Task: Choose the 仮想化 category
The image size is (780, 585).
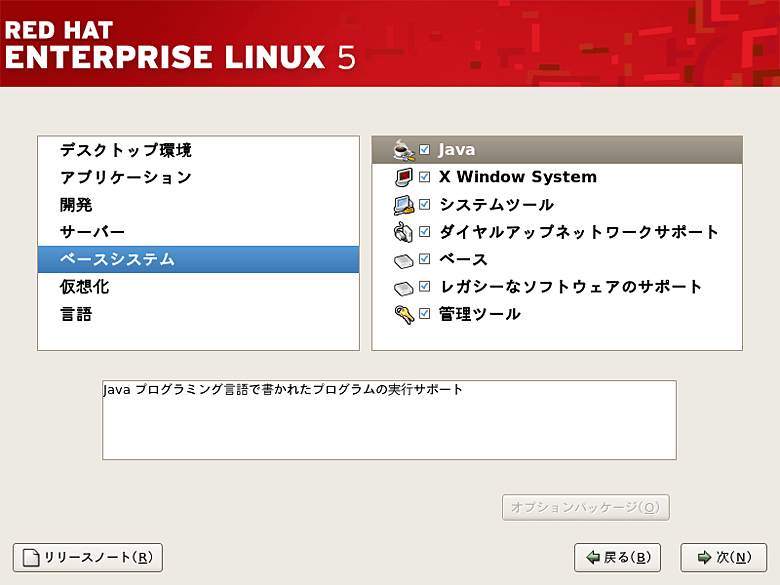Action: (85, 287)
